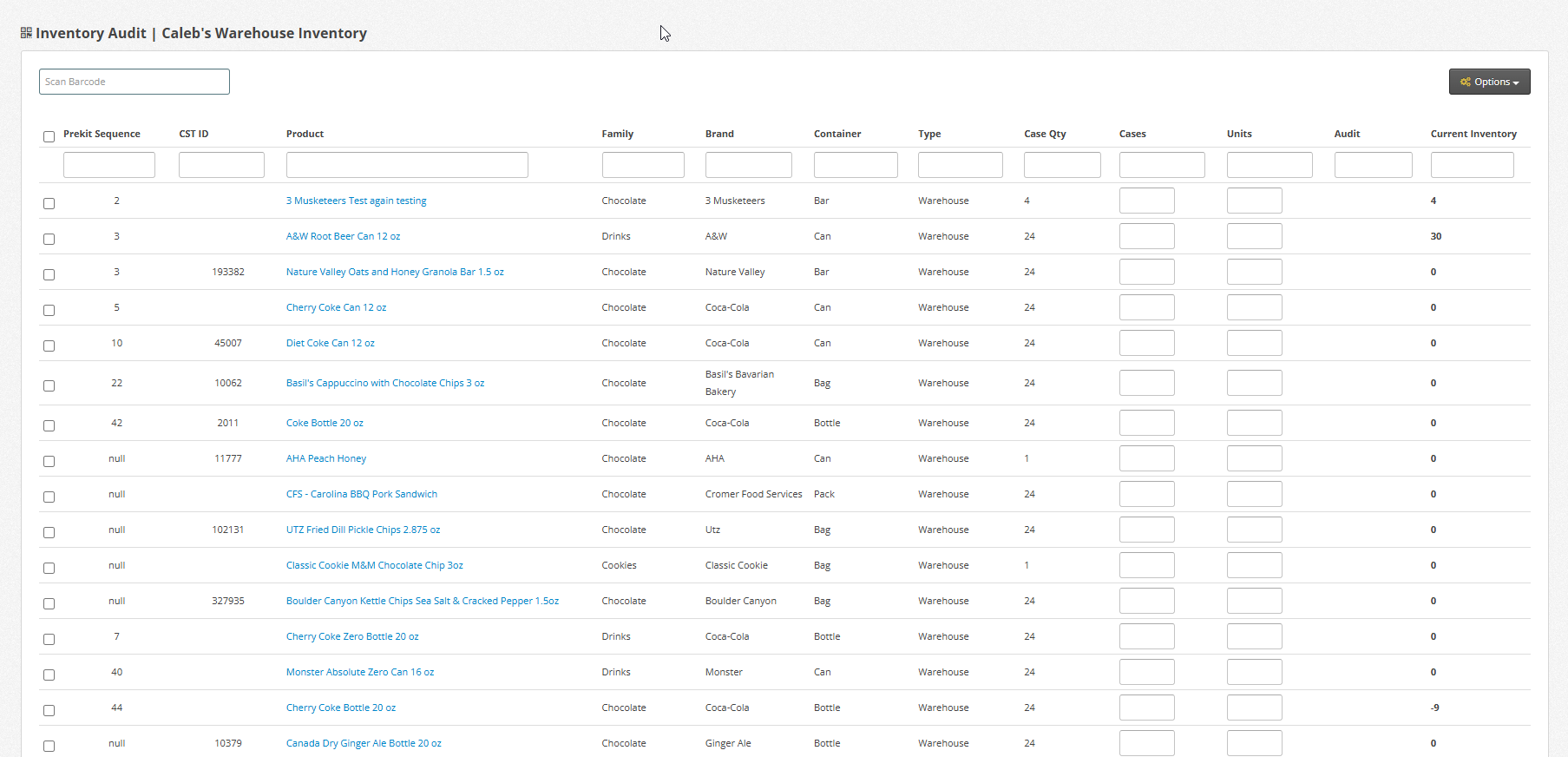
Task: Click Cases input for 3 Musketeers row
Action: click(1147, 201)
